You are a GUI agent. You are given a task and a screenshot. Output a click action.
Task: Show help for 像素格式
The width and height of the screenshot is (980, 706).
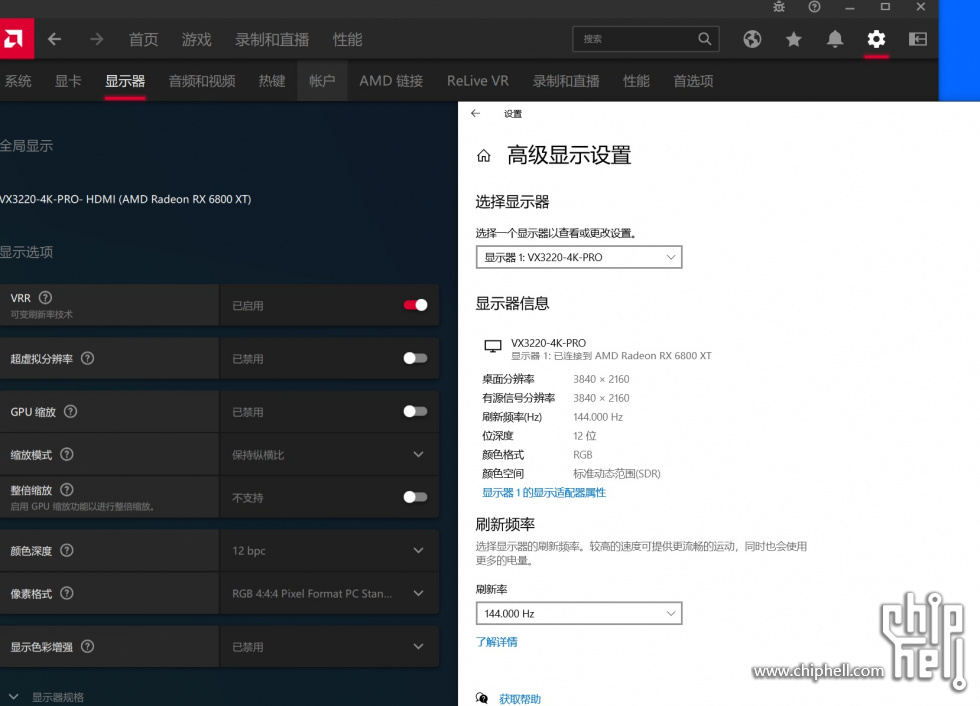pos(67,593)
